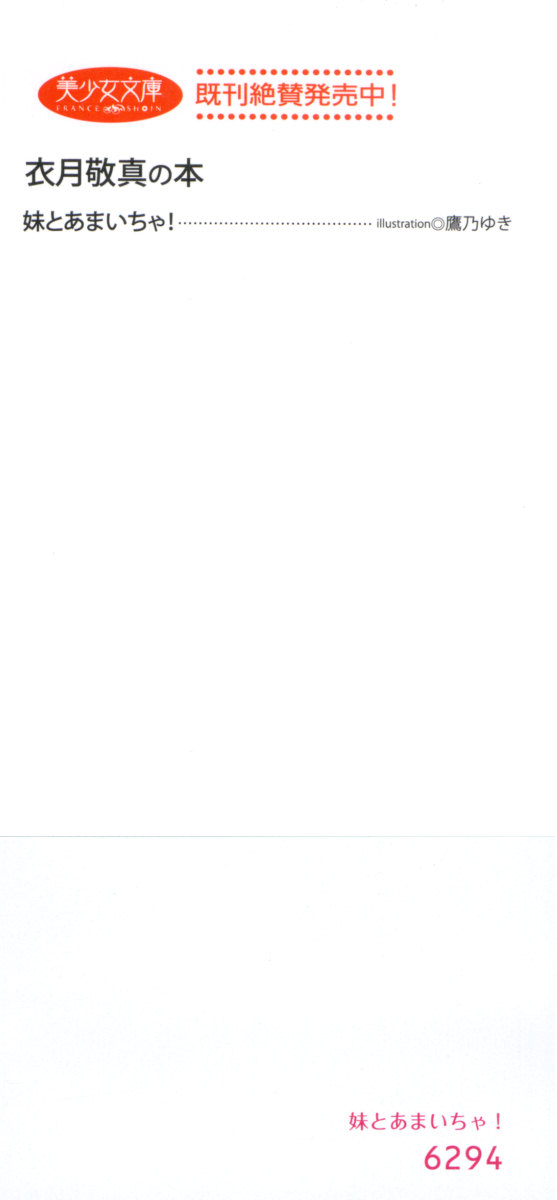Click the ◎ symbol in the credit line
The width and height of the screenshot is (557, 1200).
pyautogui.click(x=437, y=225)
